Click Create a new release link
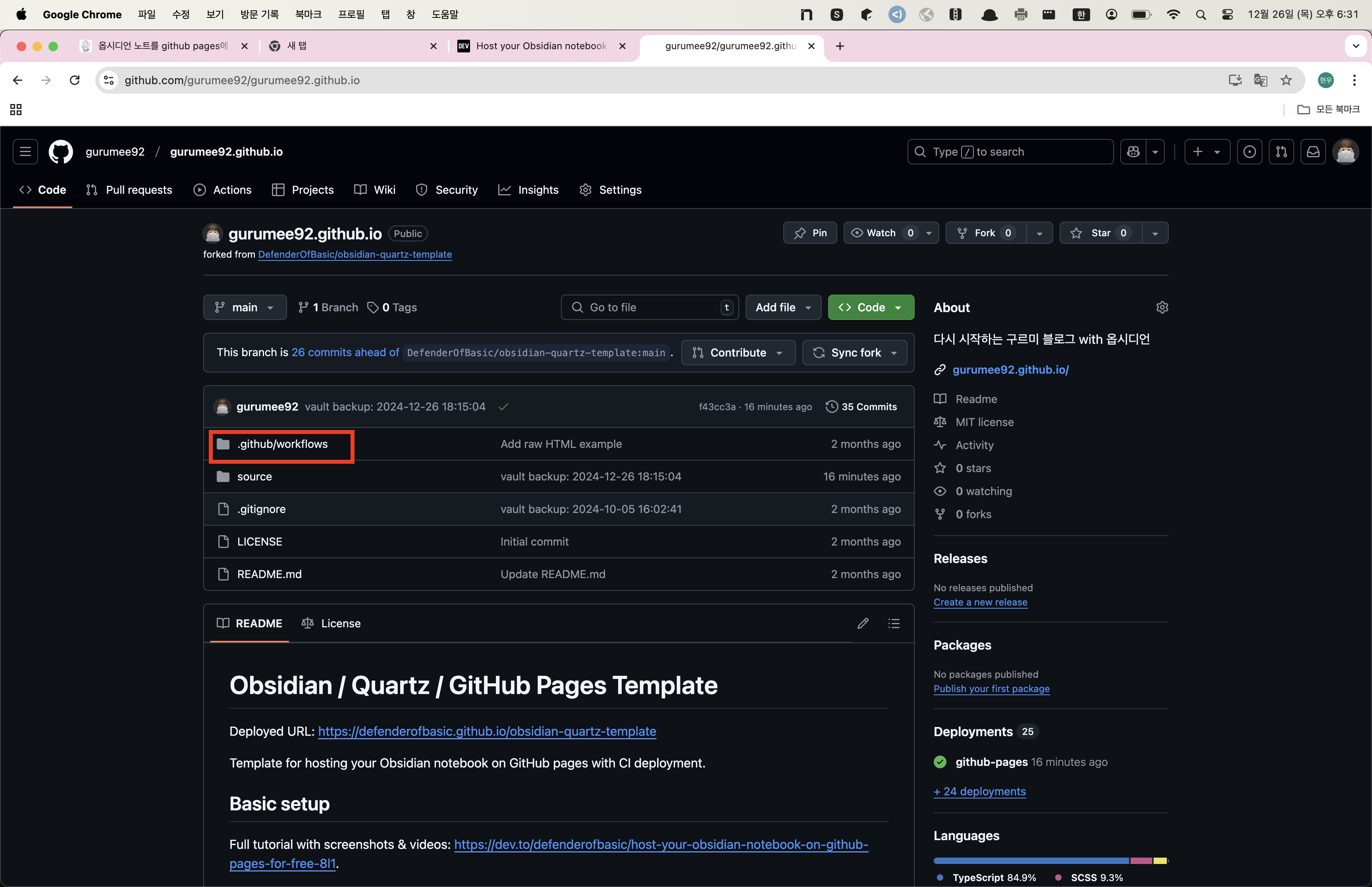This screenshot has width=1372, height=887. click(x=980, y=602)
